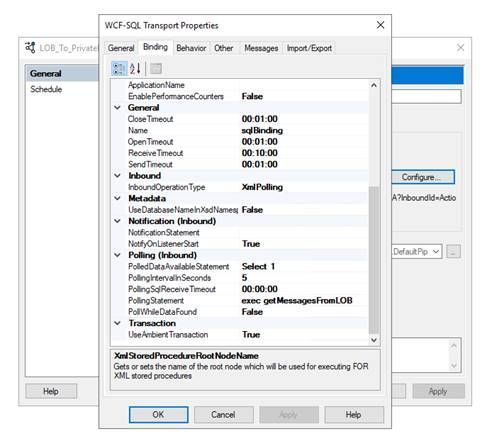Select the Binding tab
Screen dimensions: 482x441
point(155,47)
